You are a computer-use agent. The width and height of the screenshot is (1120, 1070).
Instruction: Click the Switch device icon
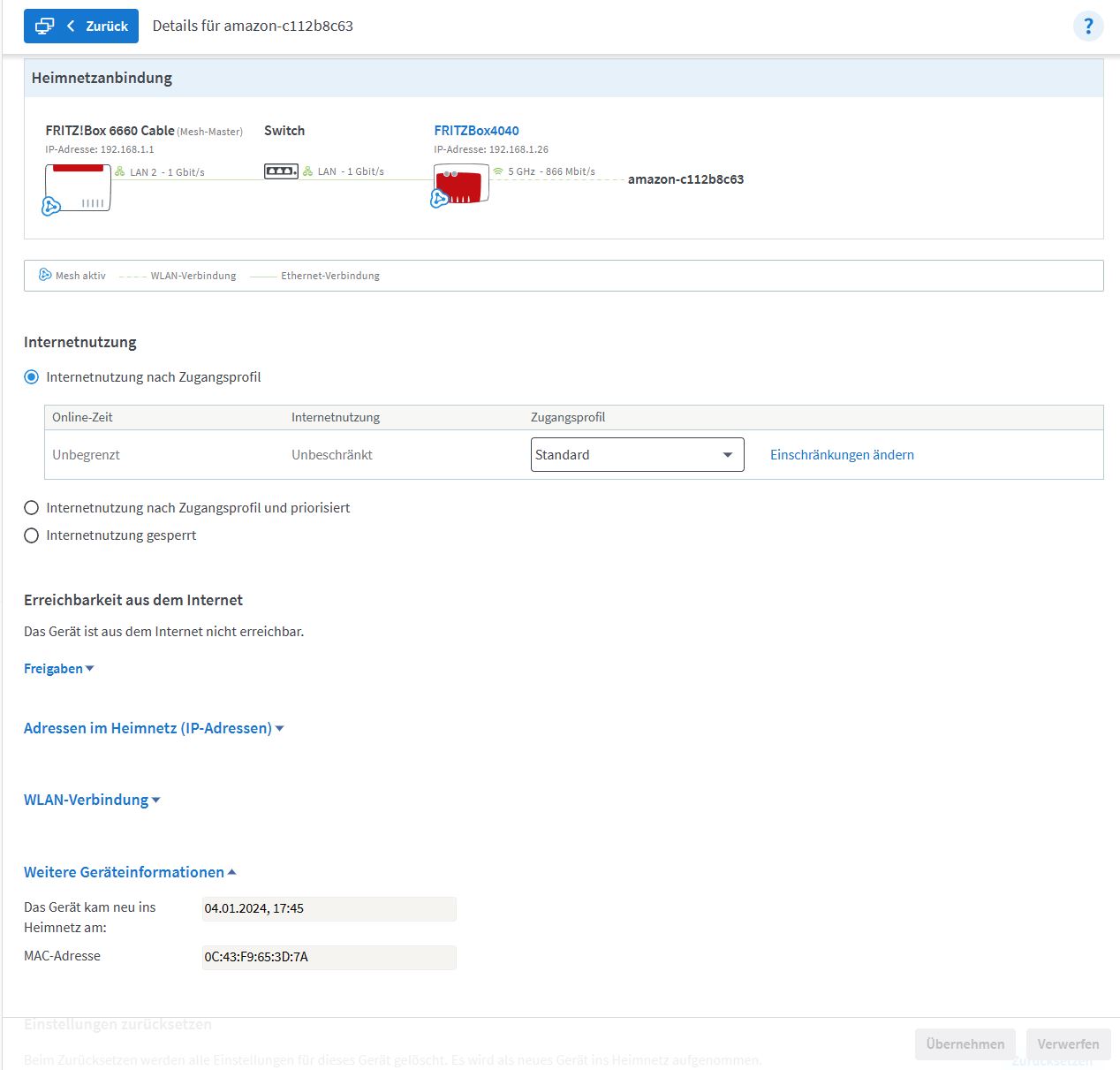pos(281,171)
